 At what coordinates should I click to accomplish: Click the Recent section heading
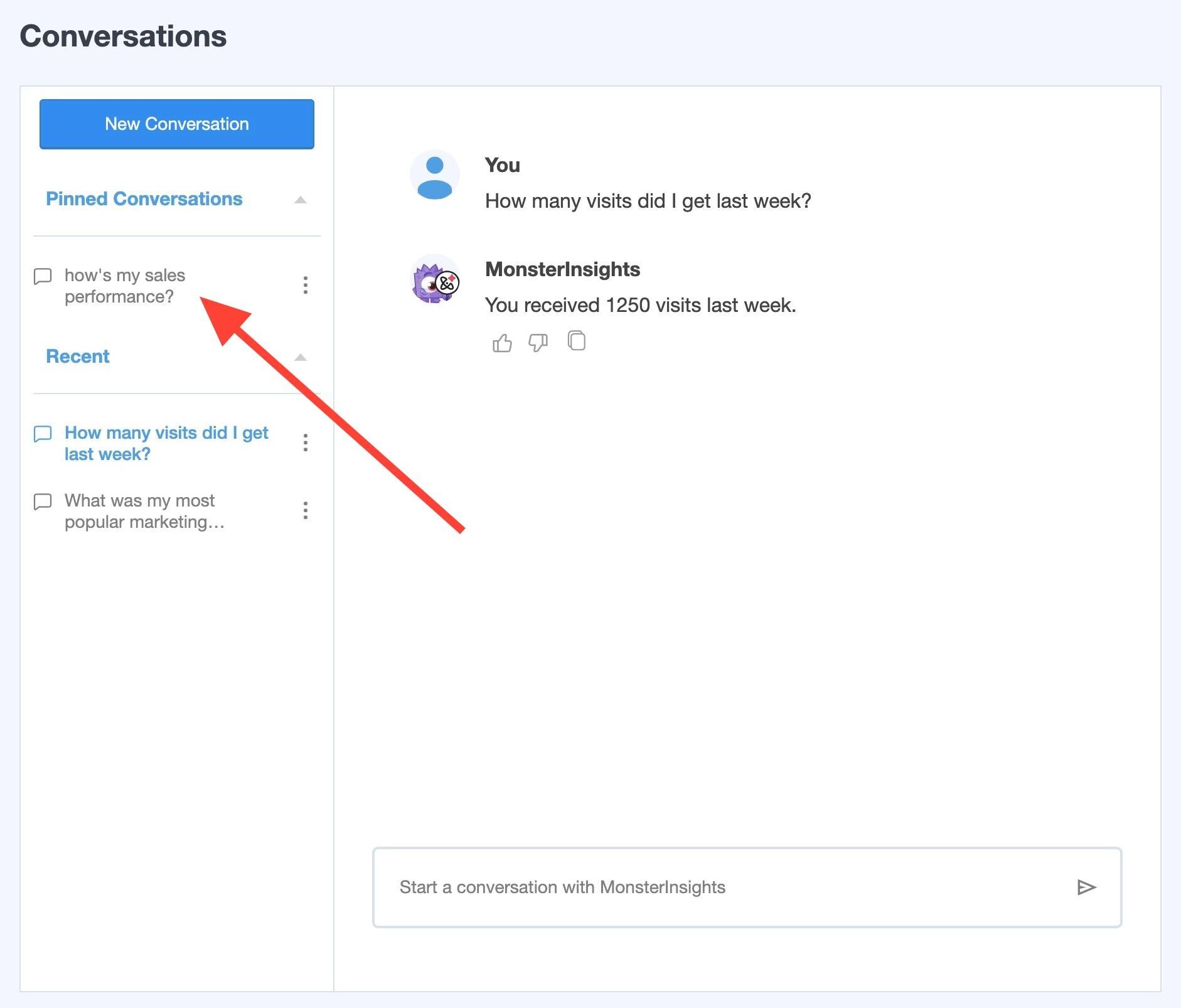[x=78, y=357]
